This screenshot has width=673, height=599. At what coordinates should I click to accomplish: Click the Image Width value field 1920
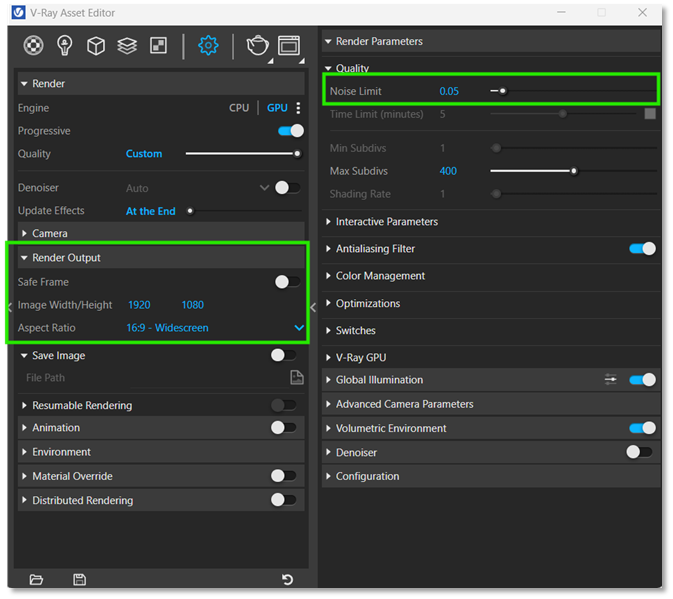pos(139,305)
